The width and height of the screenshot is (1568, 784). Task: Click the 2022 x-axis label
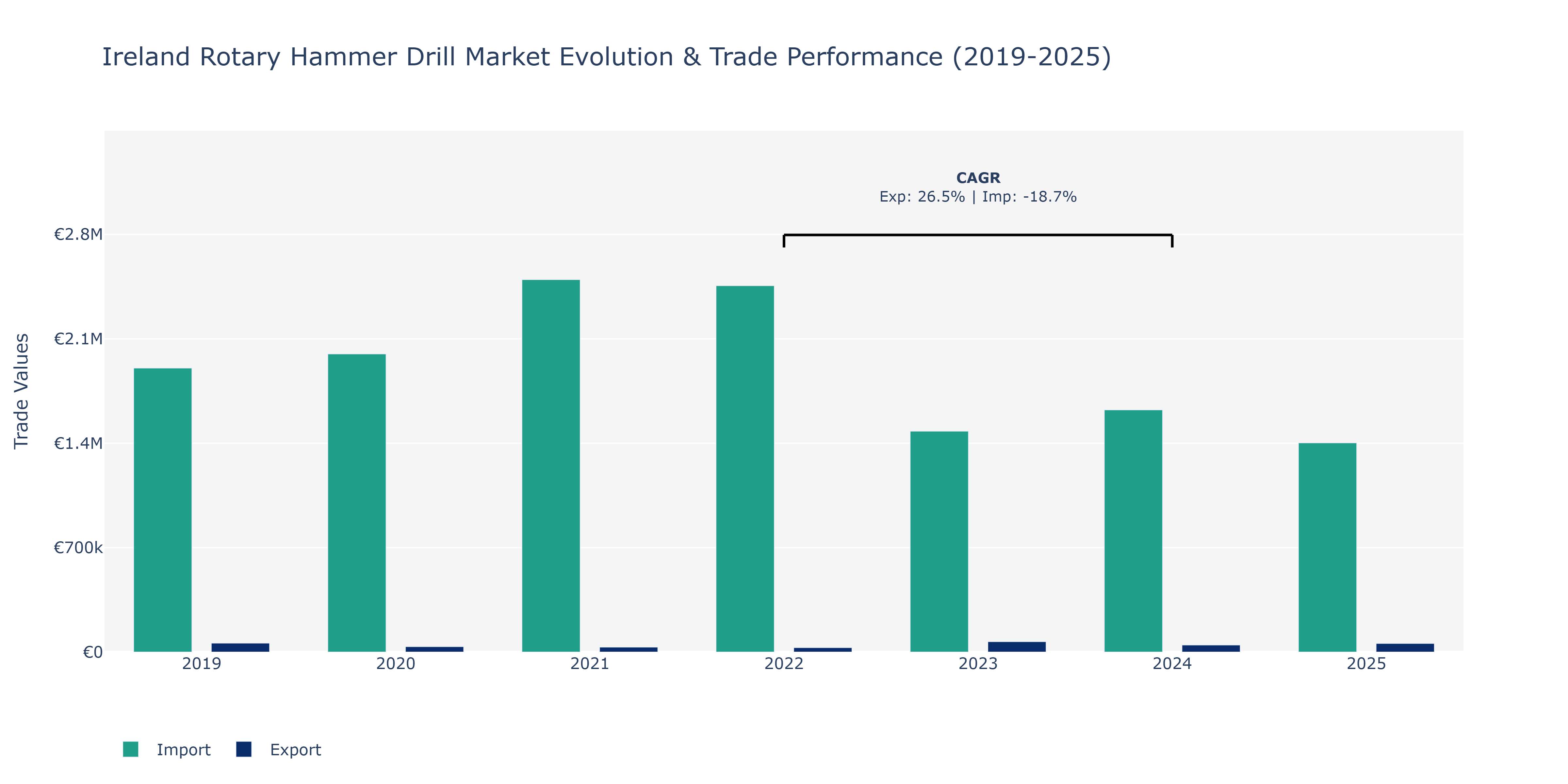[x=784, y=664]
